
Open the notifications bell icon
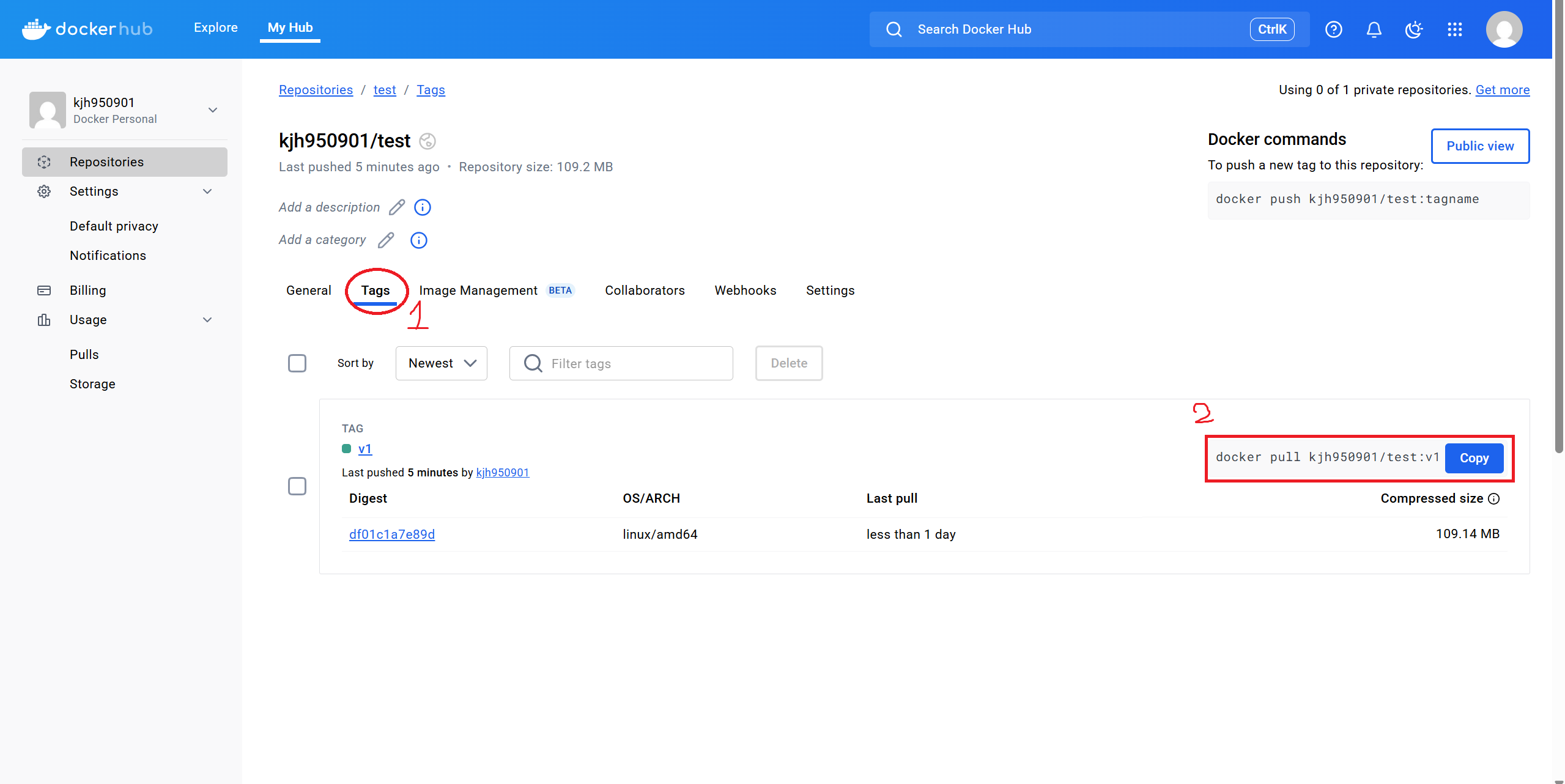pyautogui.click(x=1374, y=29)
